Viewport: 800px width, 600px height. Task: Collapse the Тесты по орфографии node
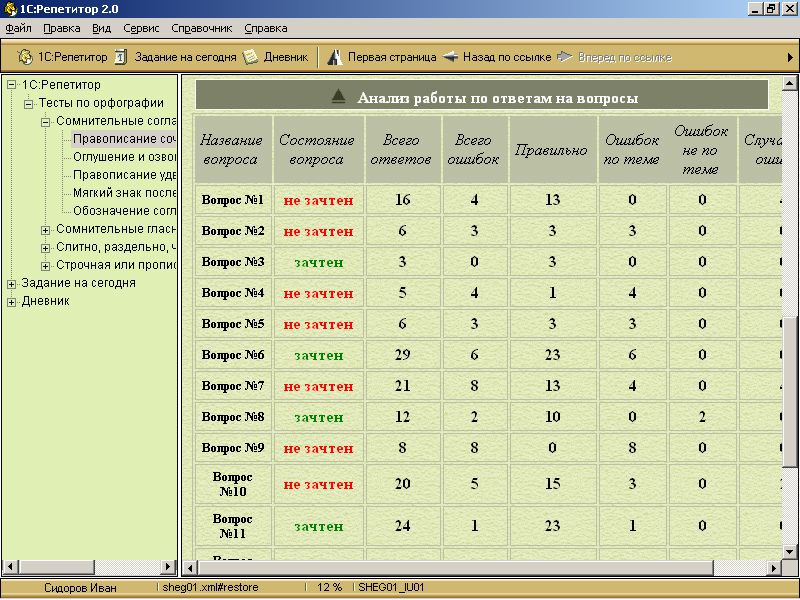pos(29,103)
